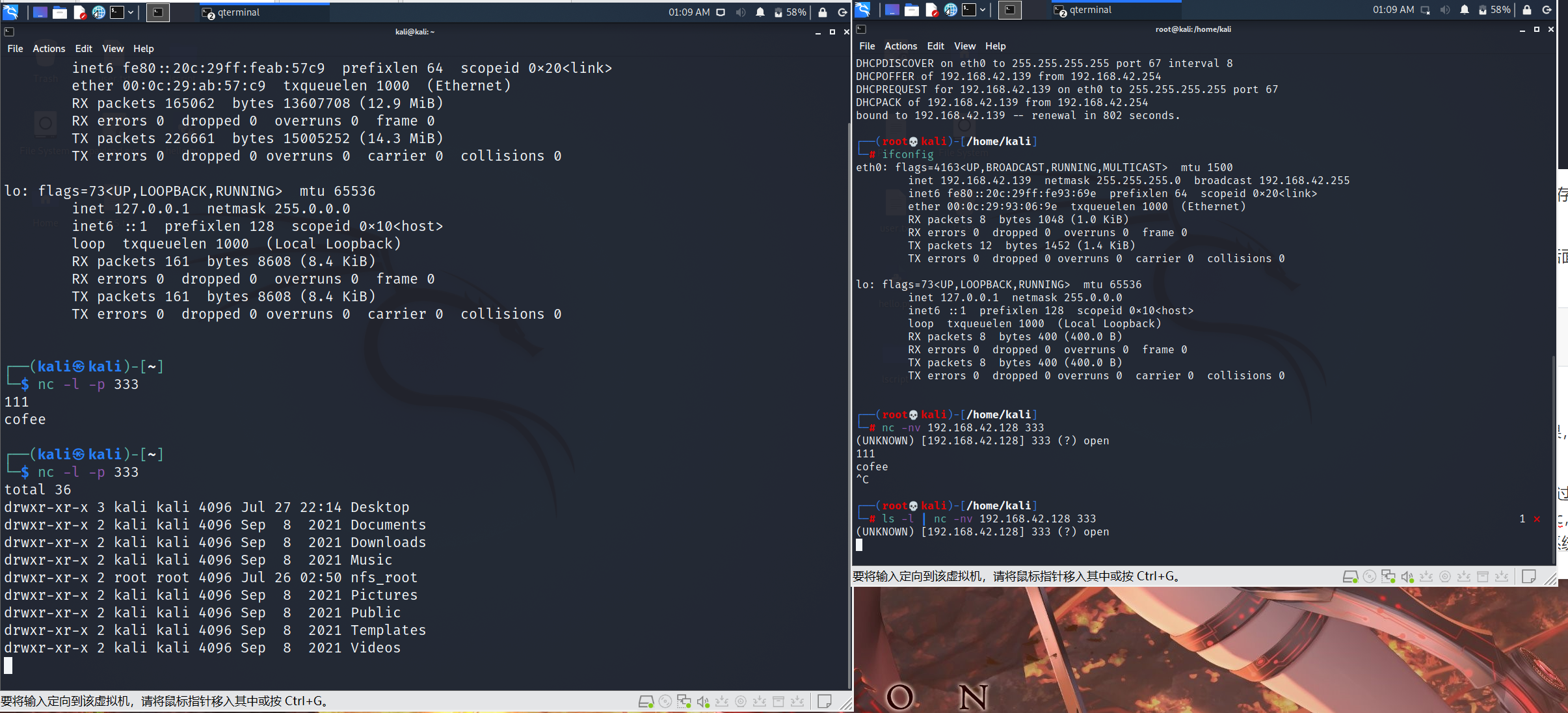Click the block cursor in the kali@kali terminal
The height and width of the screenshot is (713, 1568).
(x=8, y=666)
